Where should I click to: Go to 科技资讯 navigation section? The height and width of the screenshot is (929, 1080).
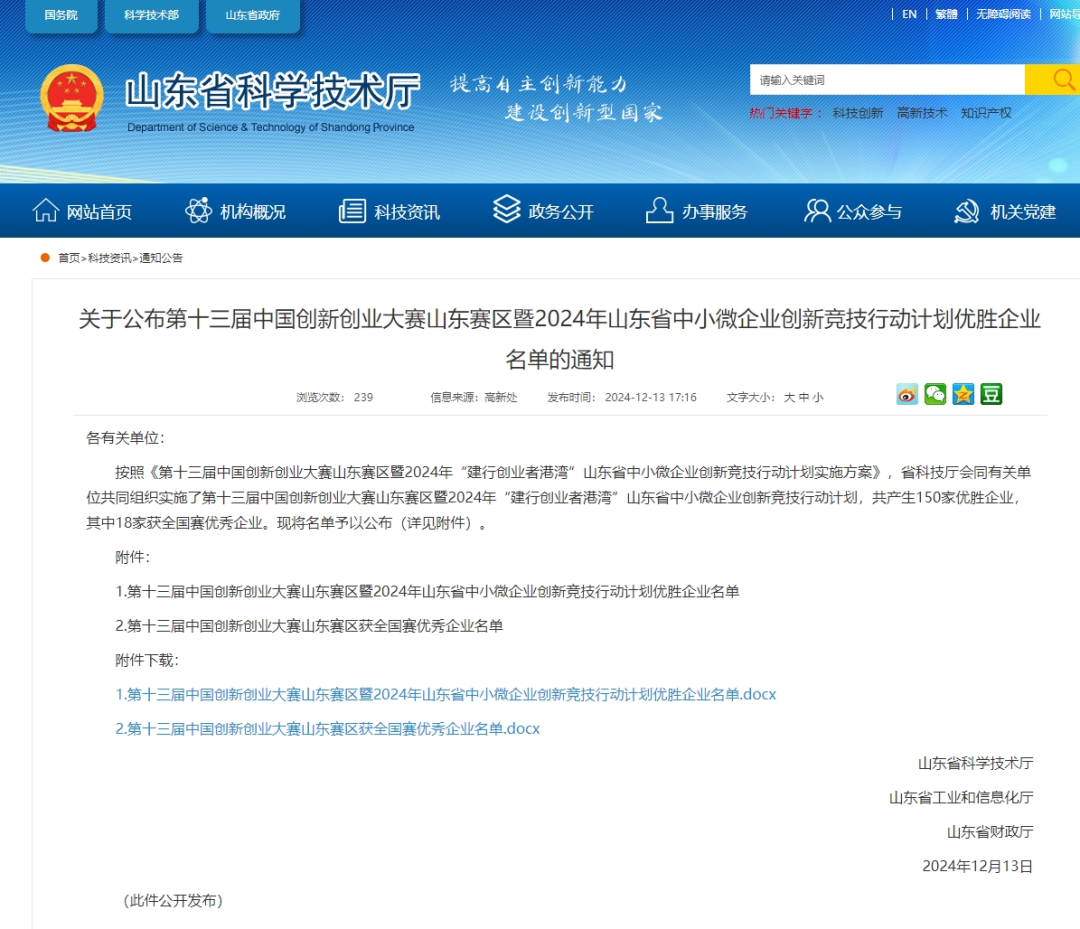point(390,211)
